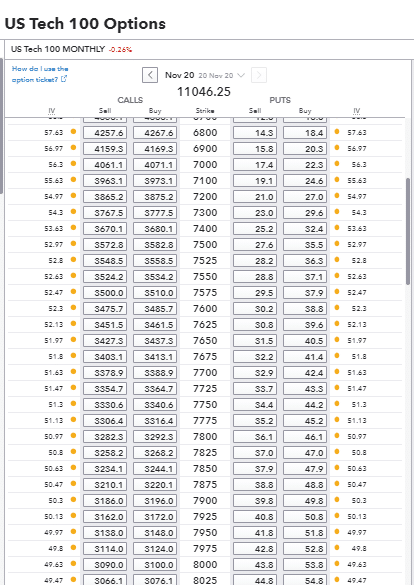Click the orange dot beside call IV 57.63
This screenshot has height=585, width=414.
click(73, 131)
